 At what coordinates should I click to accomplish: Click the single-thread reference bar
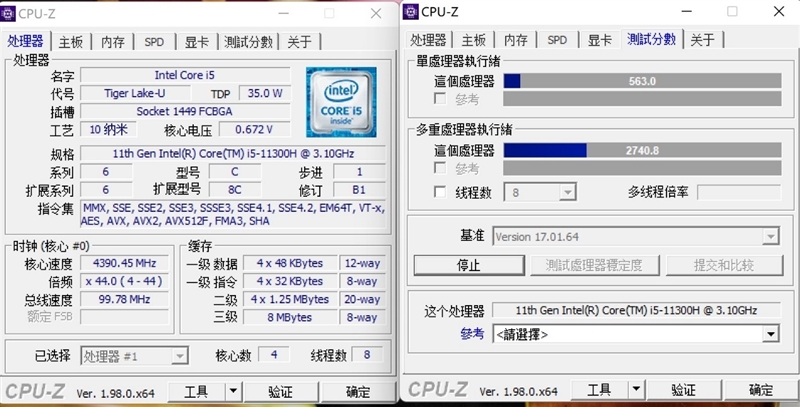click(x=642, y=98)
